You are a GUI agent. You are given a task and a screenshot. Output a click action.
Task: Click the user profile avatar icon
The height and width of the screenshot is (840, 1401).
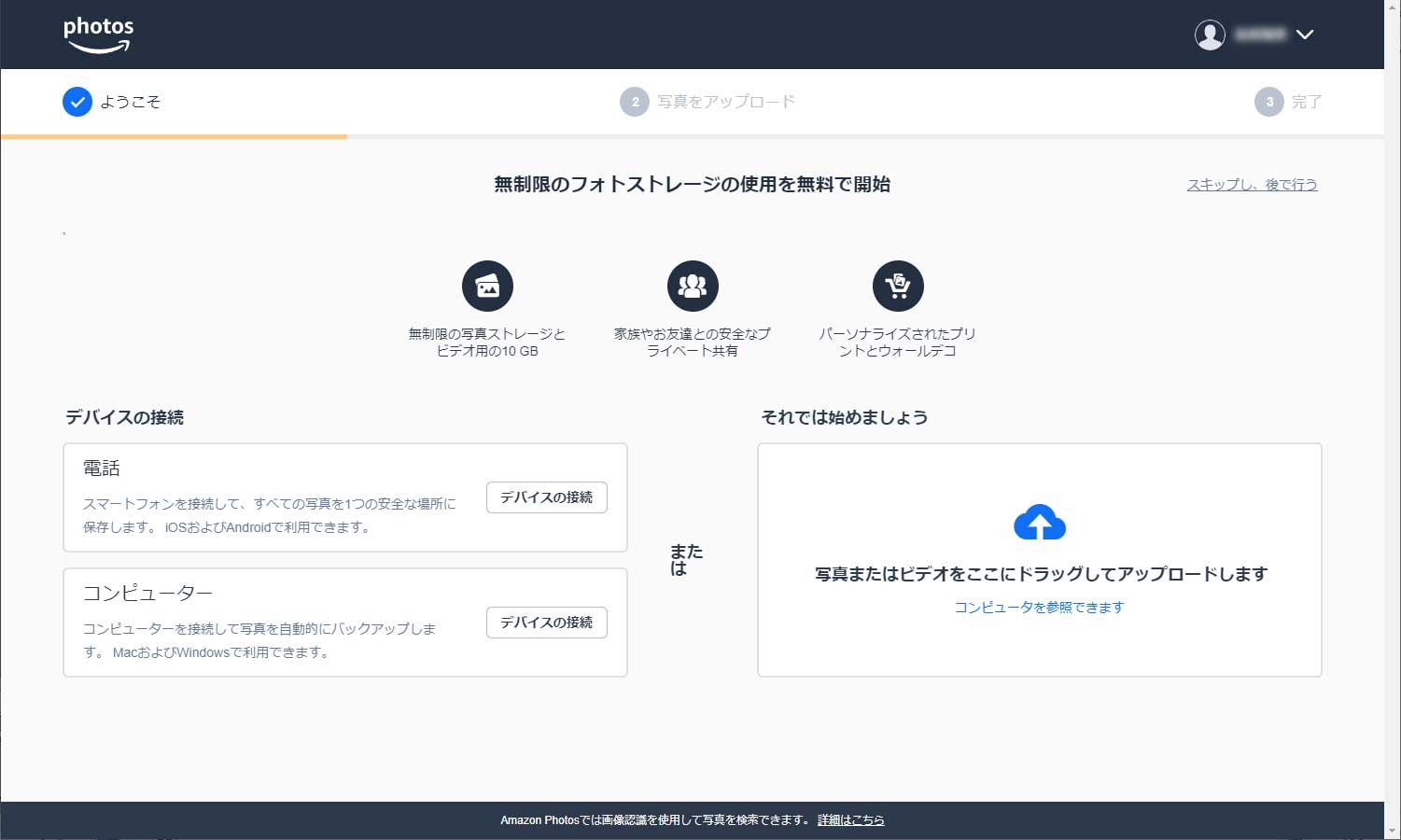[x=1210, y=35]
